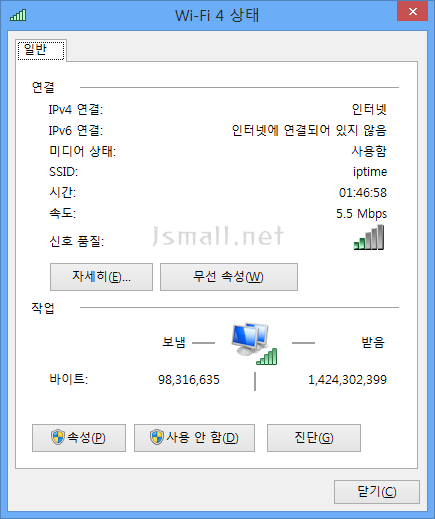435x519 pixels.
Task: Click the received bytes value 1,424,302,399
Action: [347, 380]
